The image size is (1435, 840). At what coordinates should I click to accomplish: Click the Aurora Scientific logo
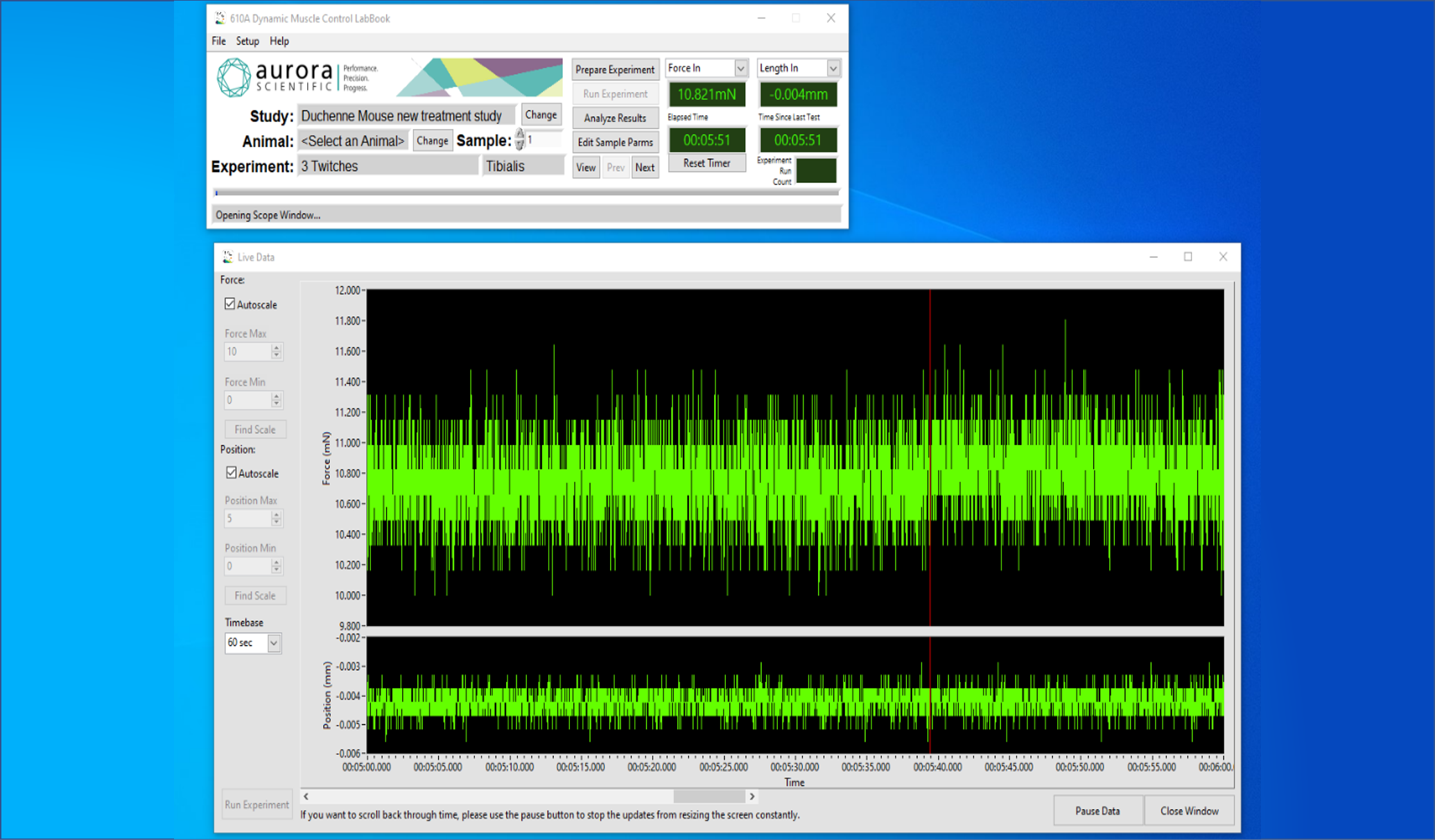[298, 77]
